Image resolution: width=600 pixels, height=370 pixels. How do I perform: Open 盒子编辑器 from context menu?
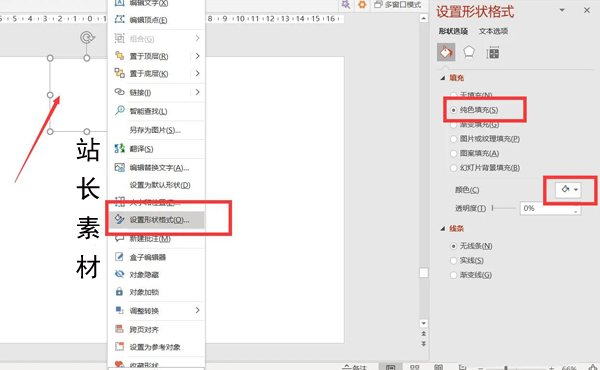tap(156, 257)
